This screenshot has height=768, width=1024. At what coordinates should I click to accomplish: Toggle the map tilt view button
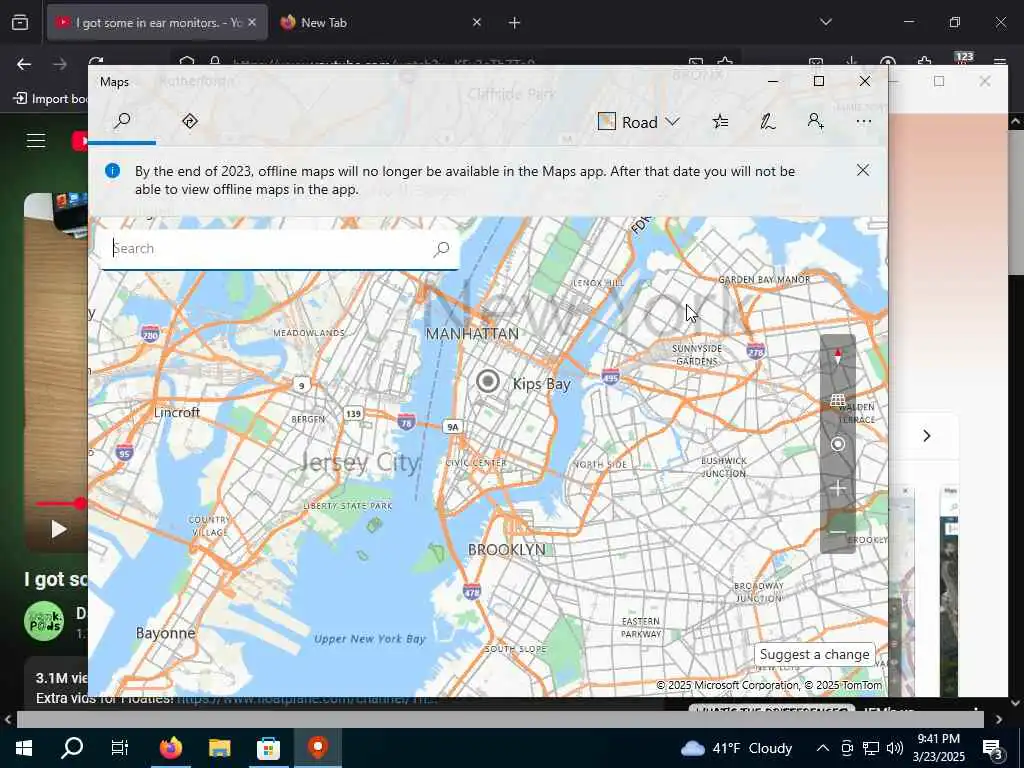(838, 400)
